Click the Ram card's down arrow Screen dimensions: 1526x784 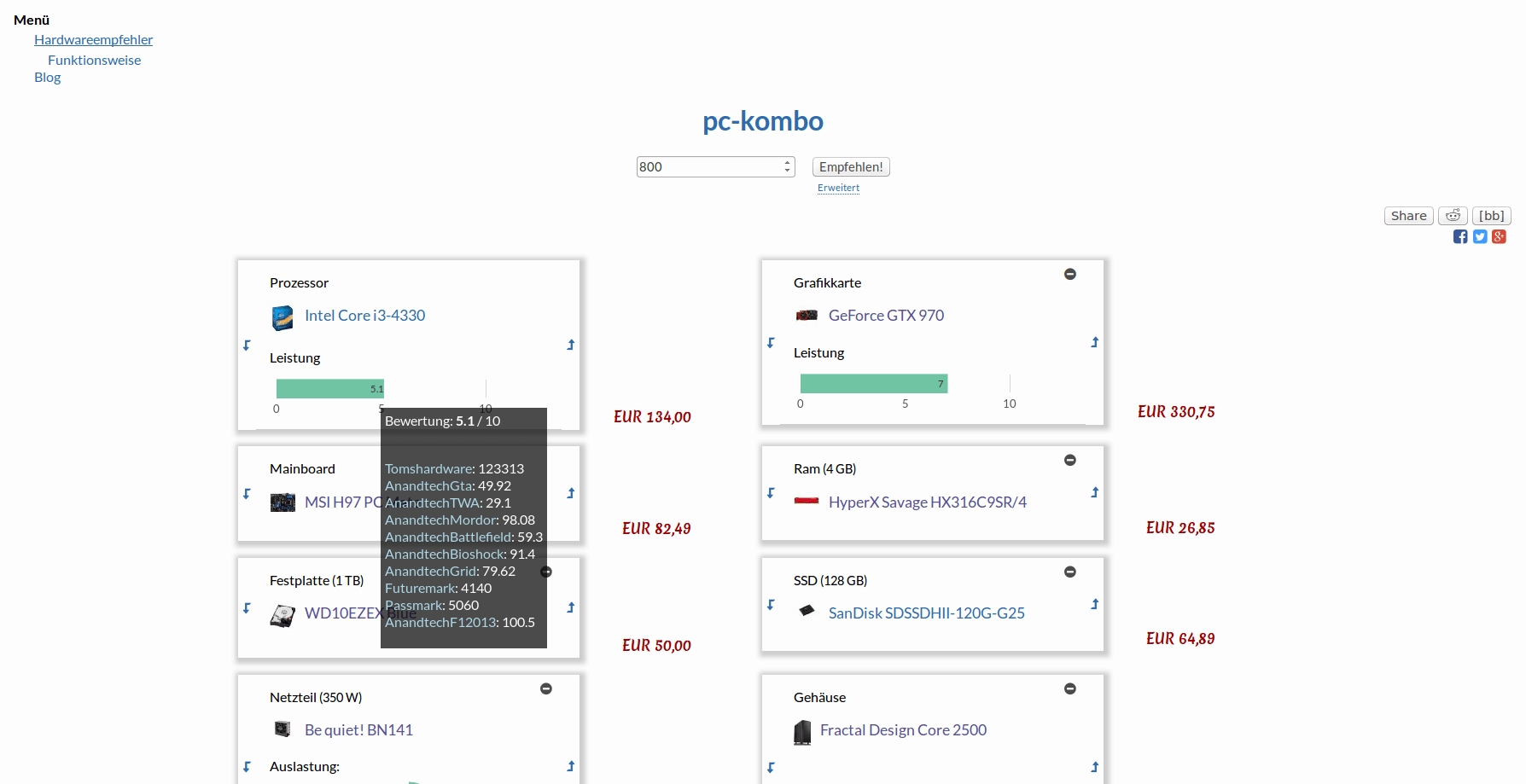tap(771, 493)
